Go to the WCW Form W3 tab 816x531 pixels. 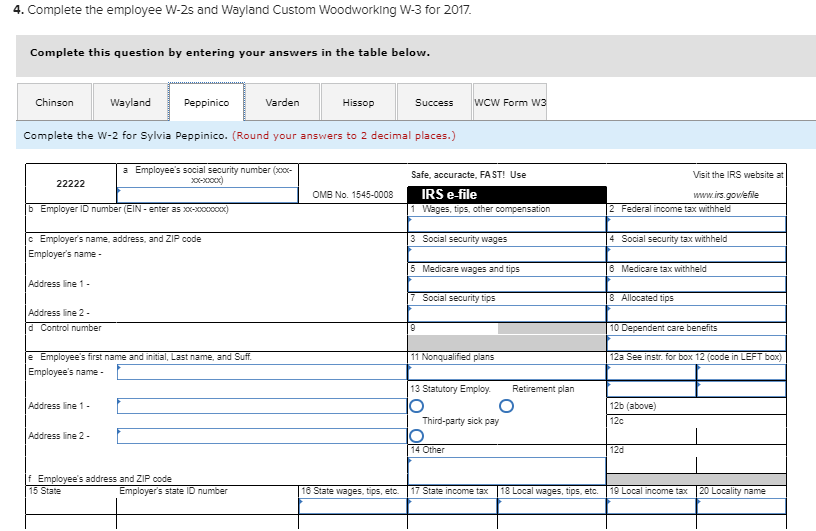coord(510,102)
